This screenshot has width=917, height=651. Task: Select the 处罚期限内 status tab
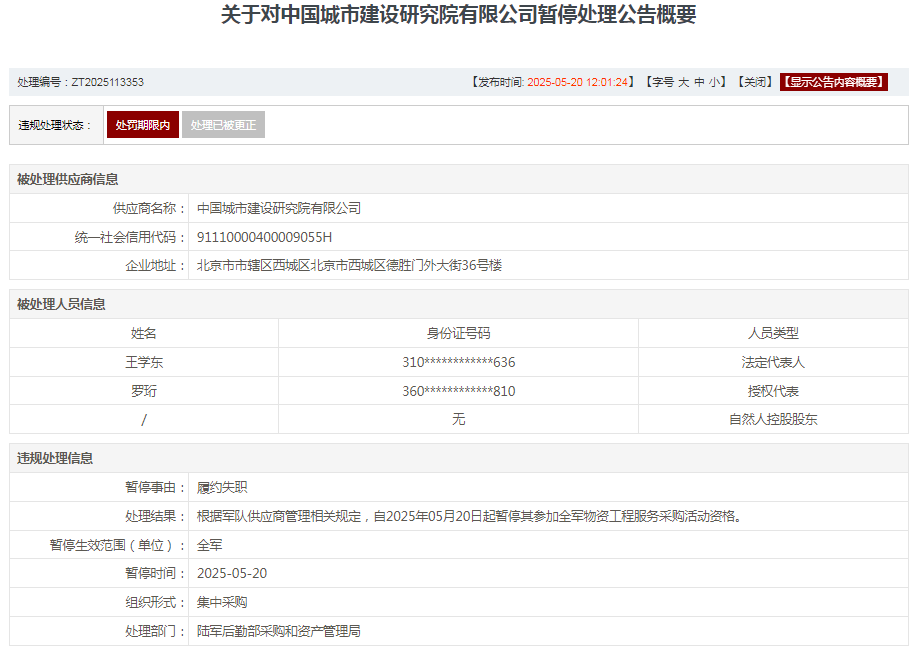143,125
